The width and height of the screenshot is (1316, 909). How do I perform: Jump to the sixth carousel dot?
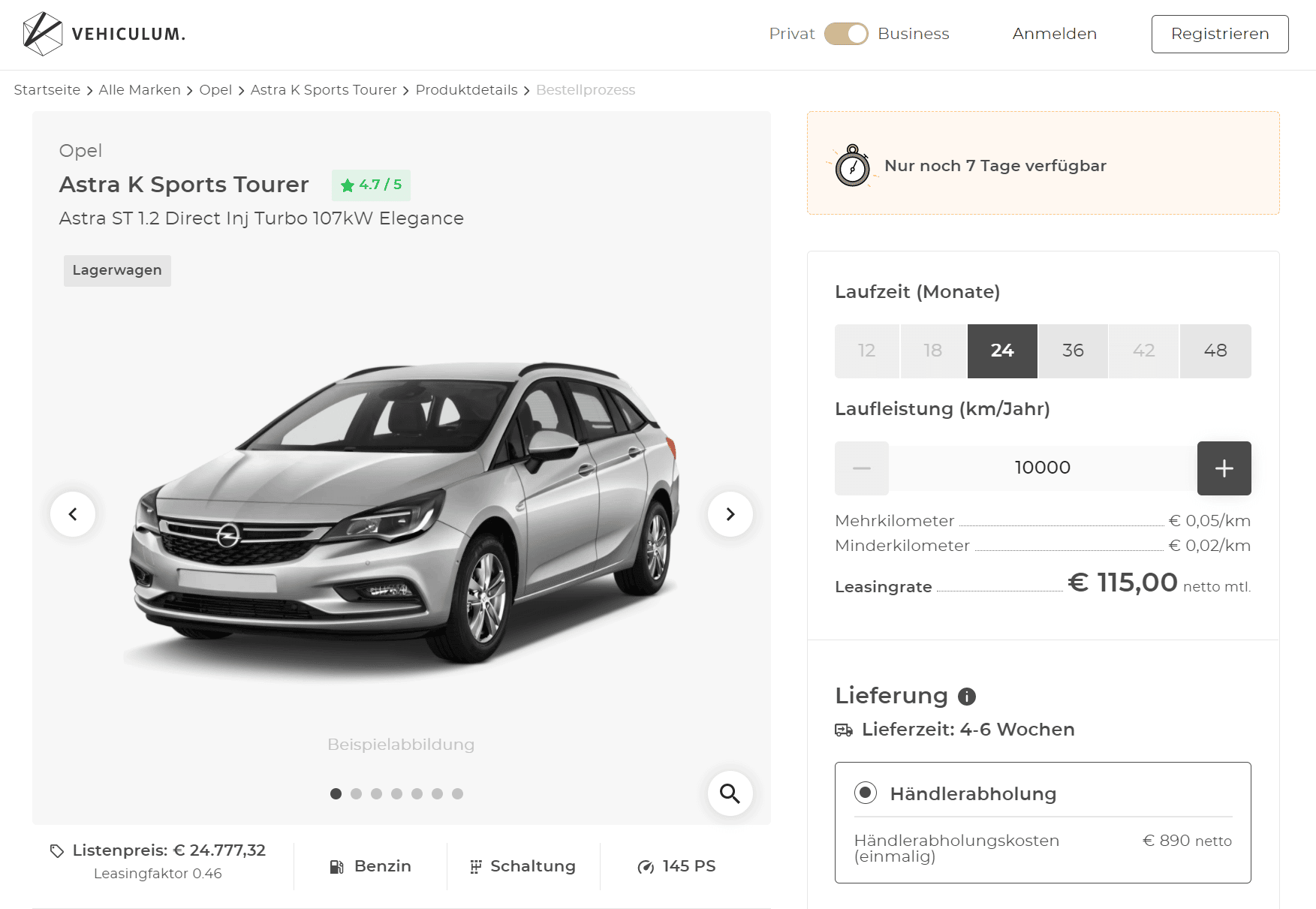pos(438,794)
